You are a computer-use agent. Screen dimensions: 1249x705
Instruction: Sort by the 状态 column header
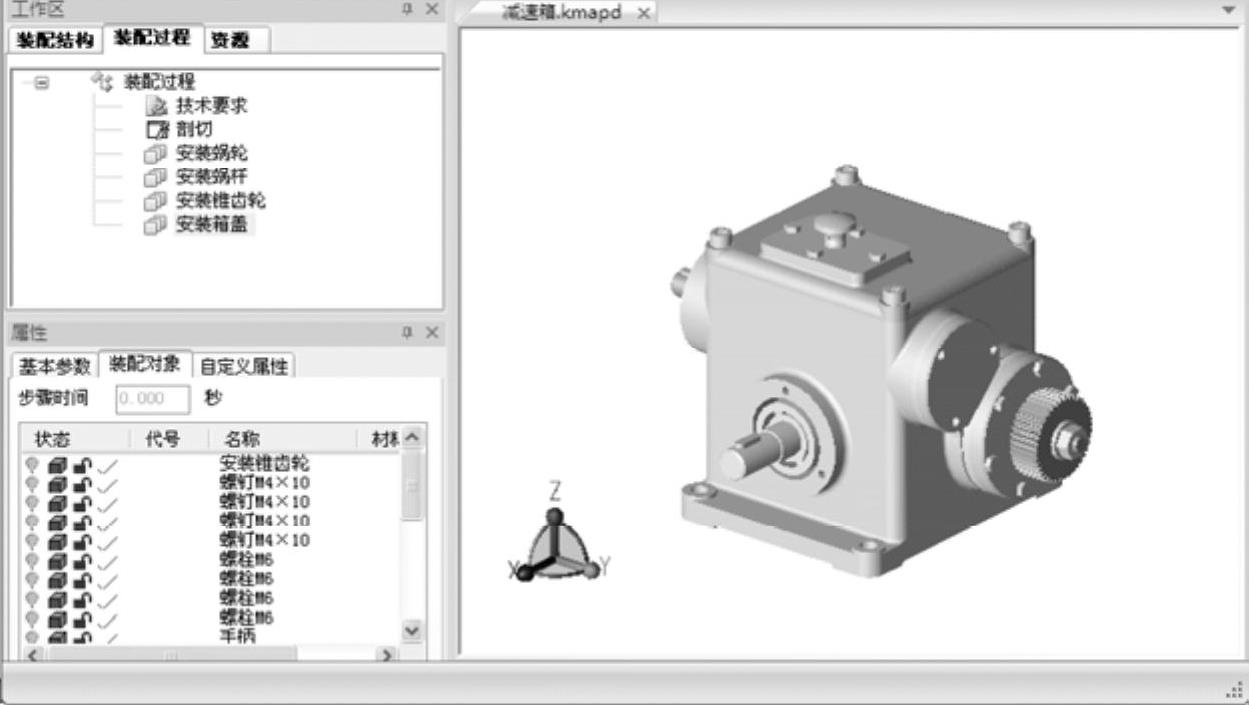[x=75, y=438]
